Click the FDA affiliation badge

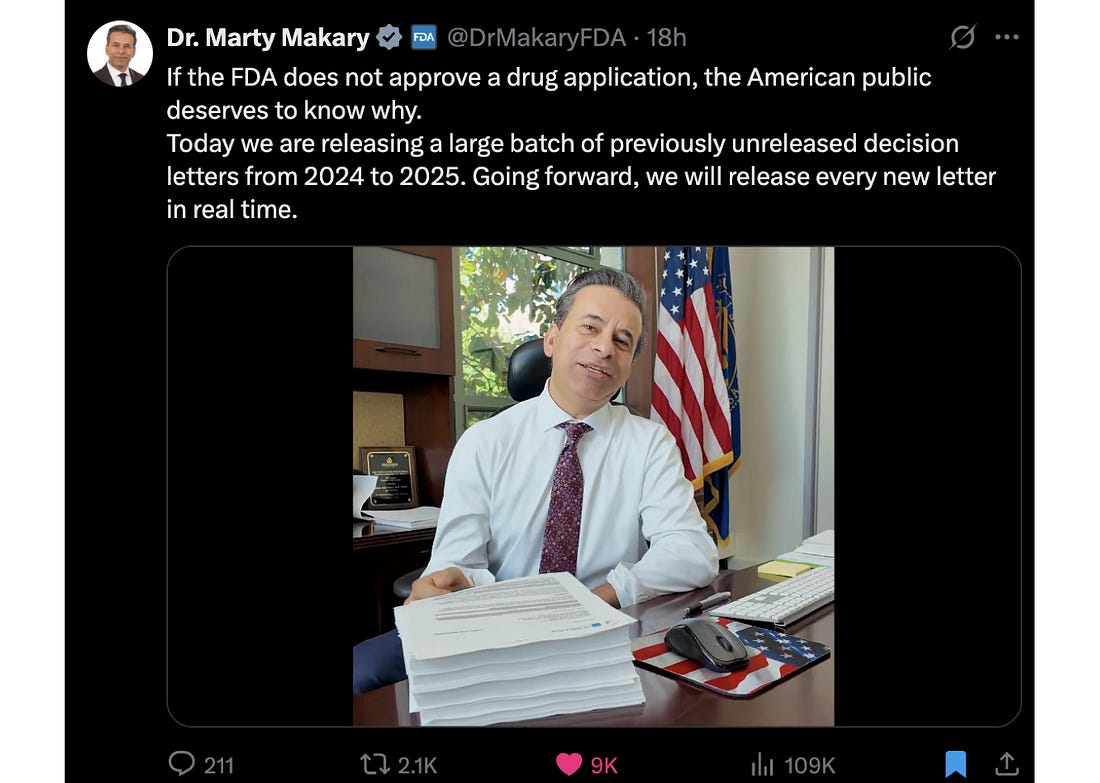click(424, 38)
